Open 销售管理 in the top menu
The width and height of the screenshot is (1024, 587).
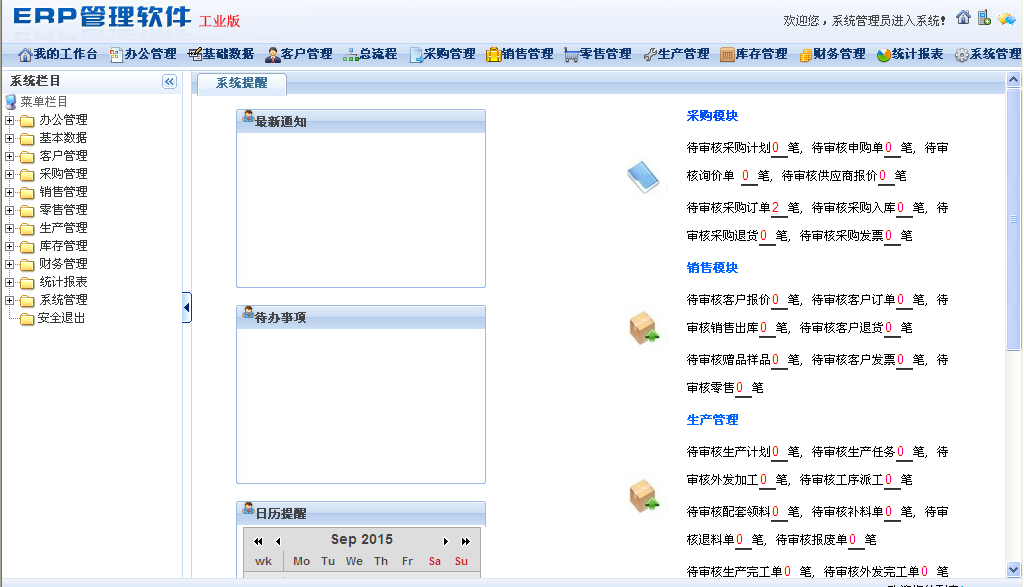519,54
